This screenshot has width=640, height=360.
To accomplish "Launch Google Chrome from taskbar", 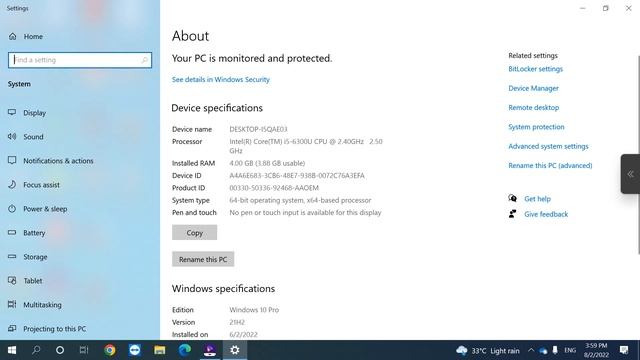I will (x=109, y=350).
